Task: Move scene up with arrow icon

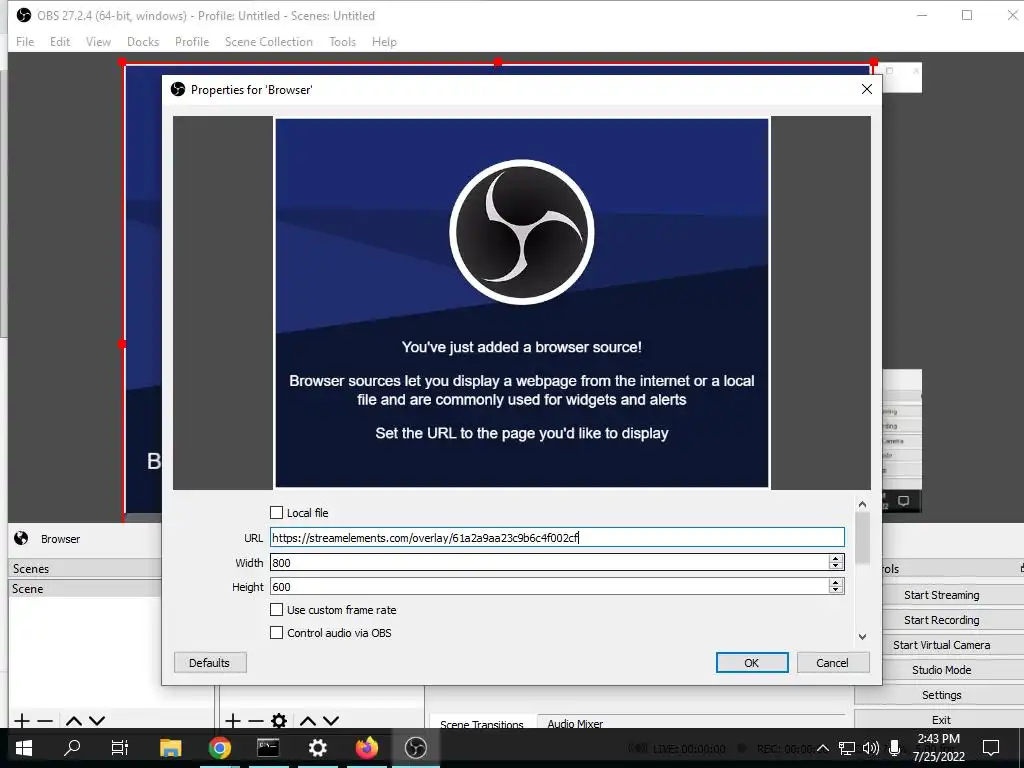Action: [x=74, y=721]
